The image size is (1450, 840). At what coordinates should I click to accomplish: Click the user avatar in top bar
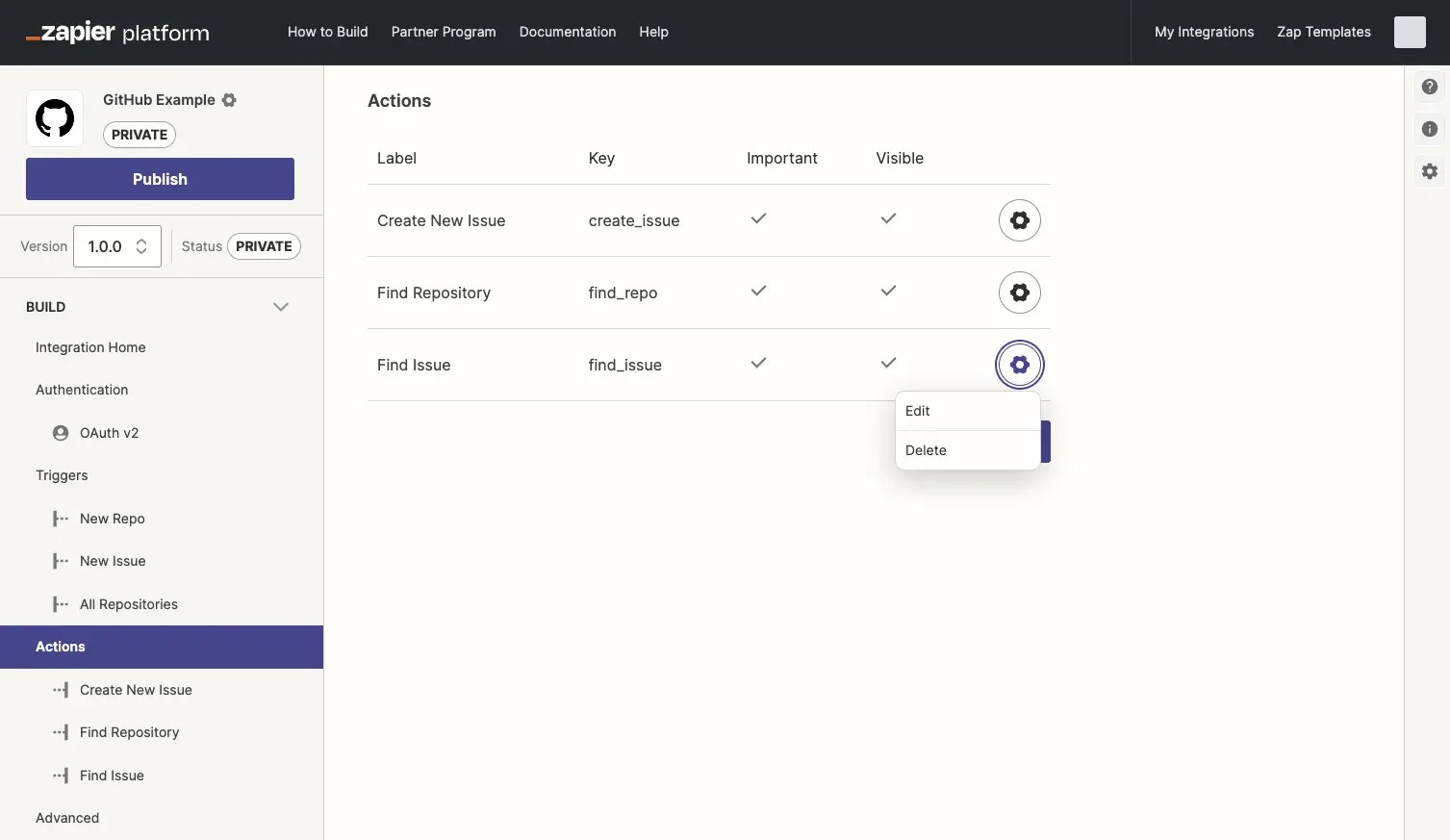(1410, 32)
